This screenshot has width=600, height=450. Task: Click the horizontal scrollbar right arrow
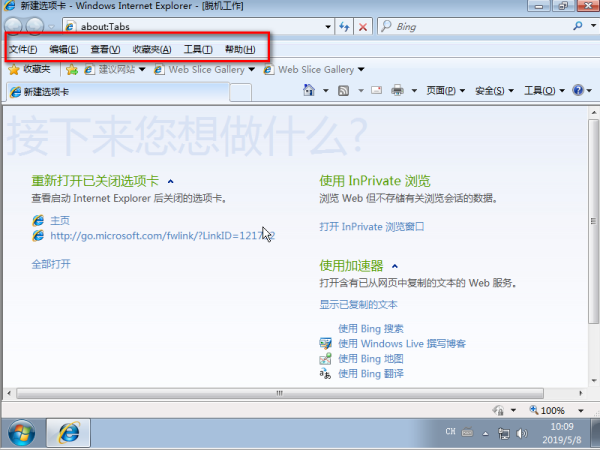pyautogui.click(x=581, y=393)
